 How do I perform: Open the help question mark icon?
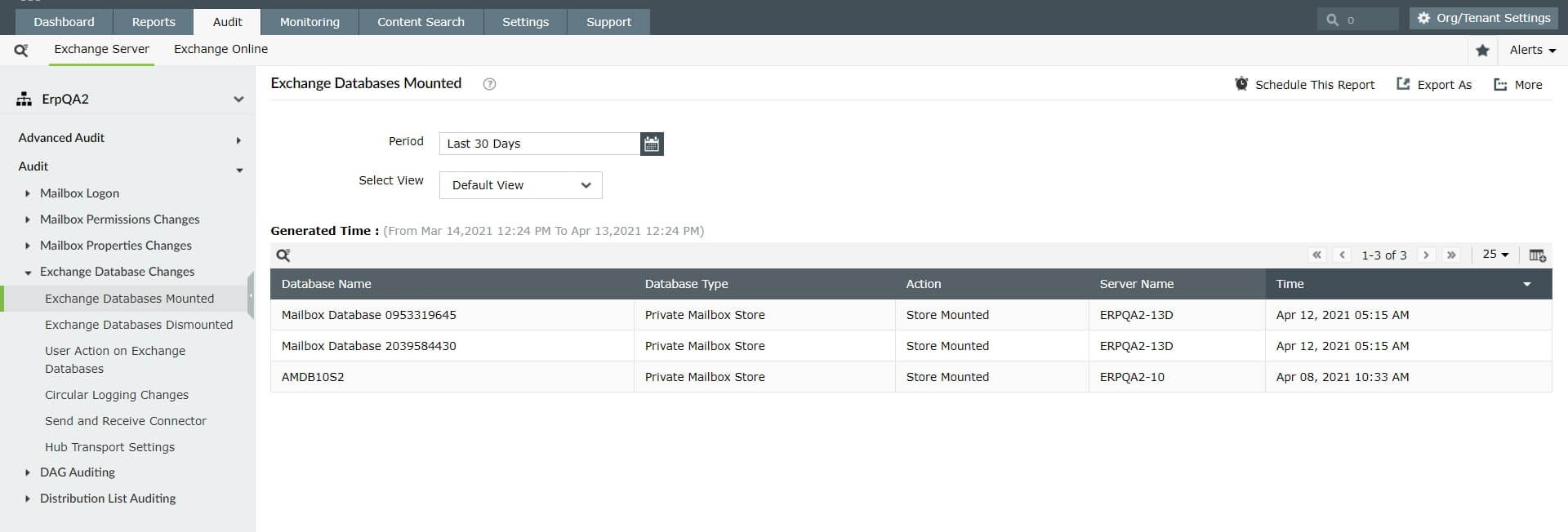[x=489, y=84]
